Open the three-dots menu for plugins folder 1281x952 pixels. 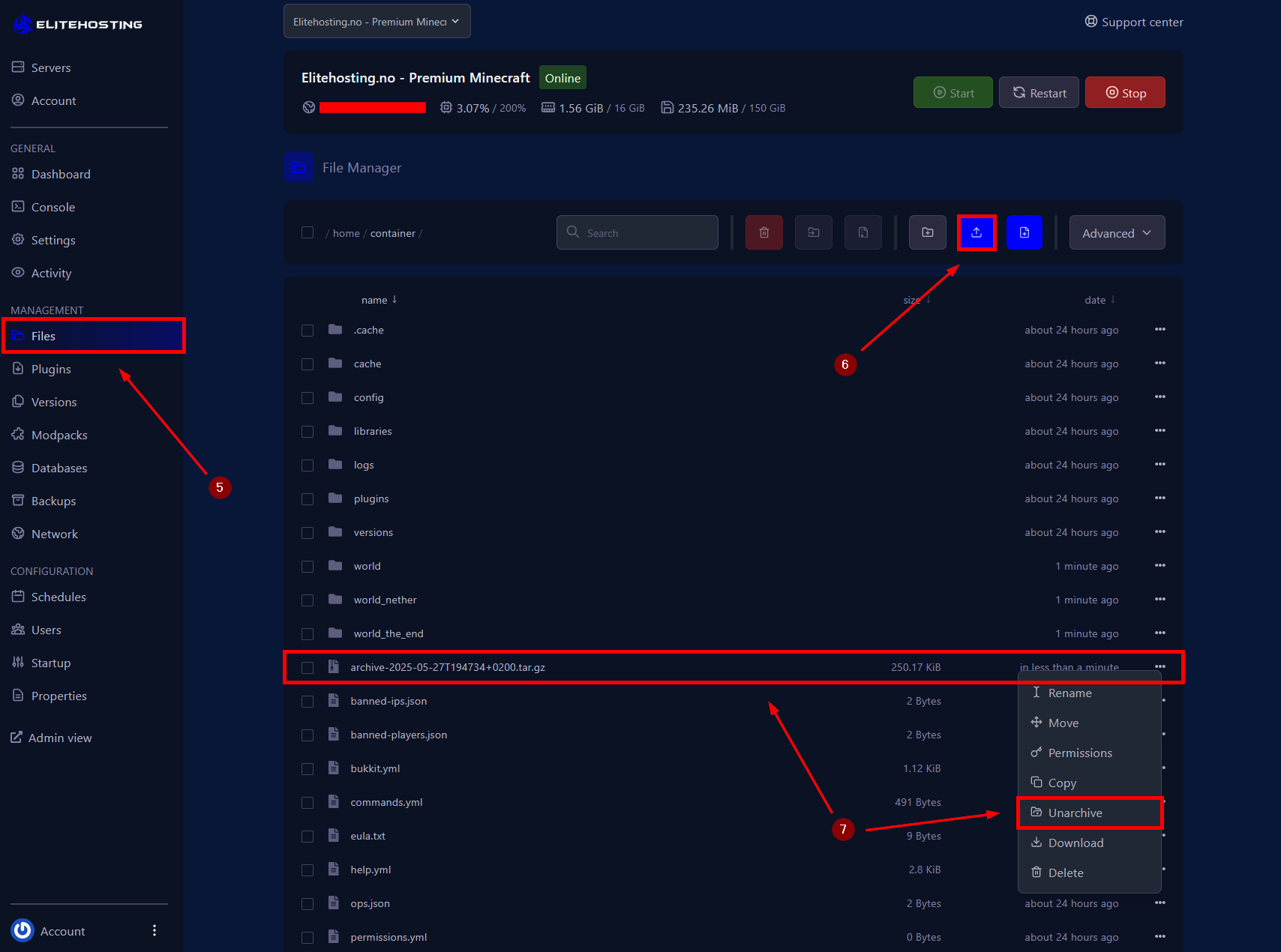point(1160,498)
